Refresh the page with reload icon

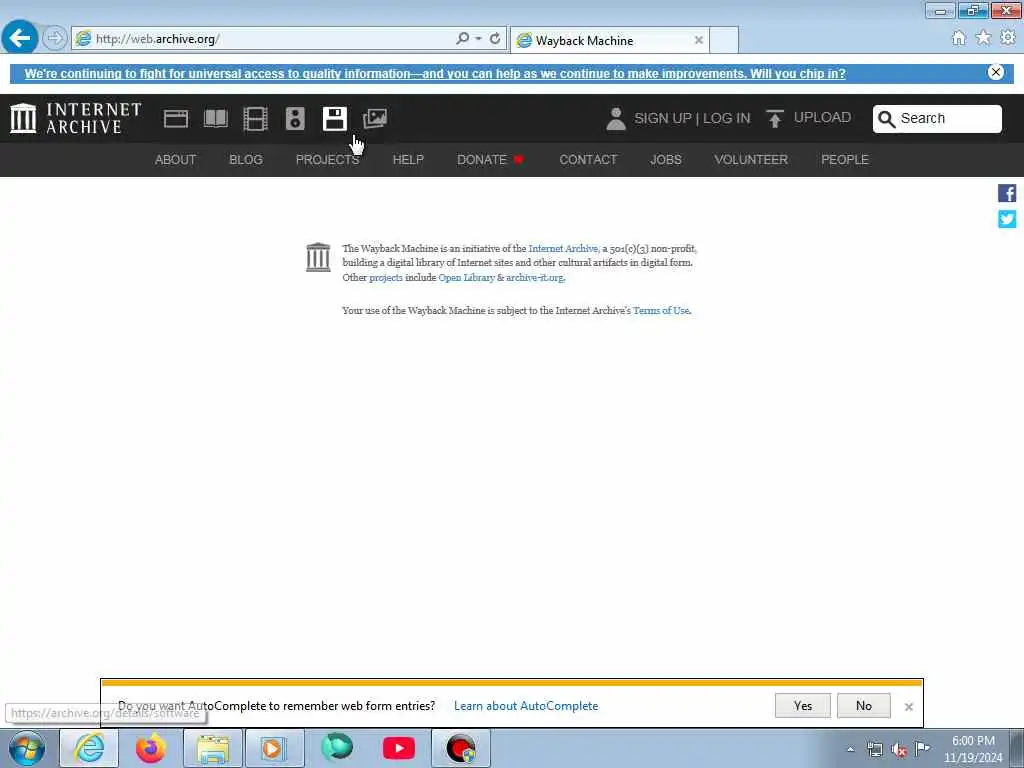tap(495, 39)
